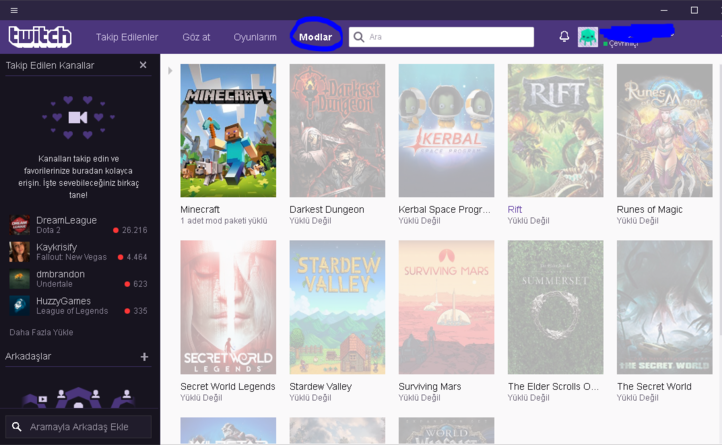
Task: Click Fallout: New Vegas game label
Action: [x=71, y=257]
